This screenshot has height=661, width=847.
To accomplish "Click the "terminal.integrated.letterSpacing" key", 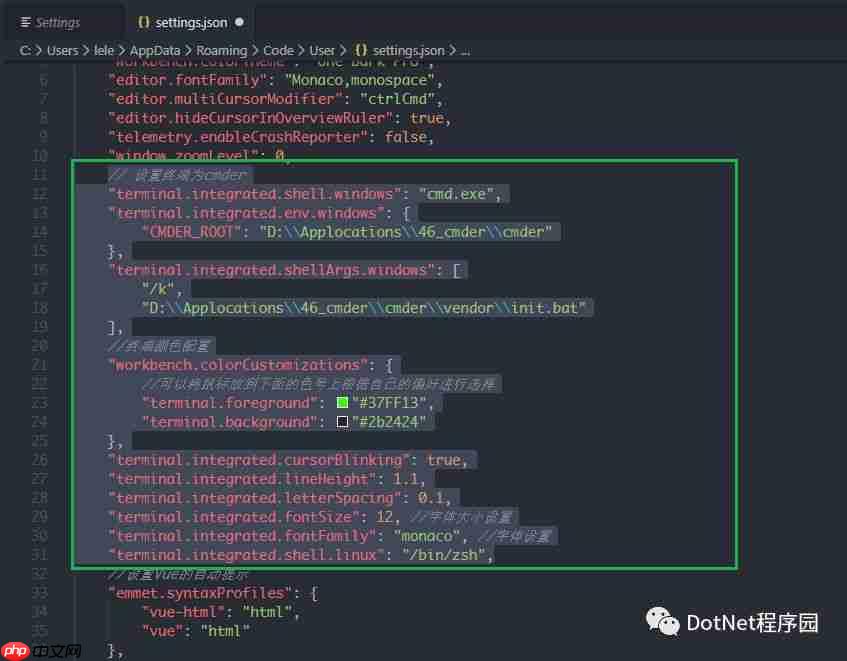I will click(x=255, y=498).
